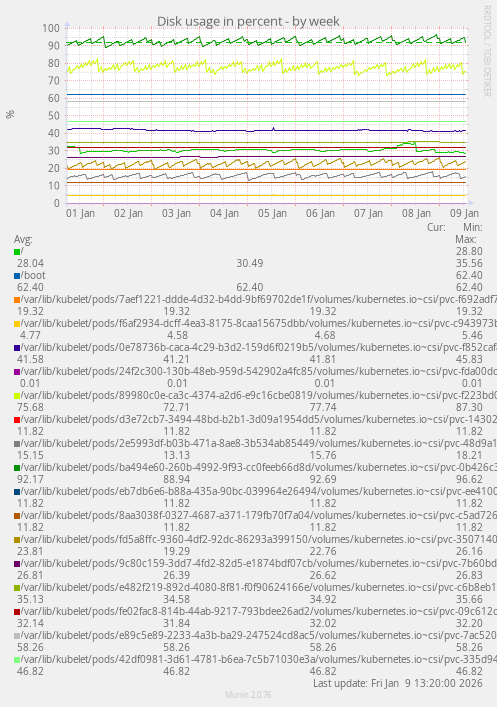Viewport: 497px width, 707px height.
Task: Click the magenta swatch for pod 24f2c300-130b
Action: point(17,372)
